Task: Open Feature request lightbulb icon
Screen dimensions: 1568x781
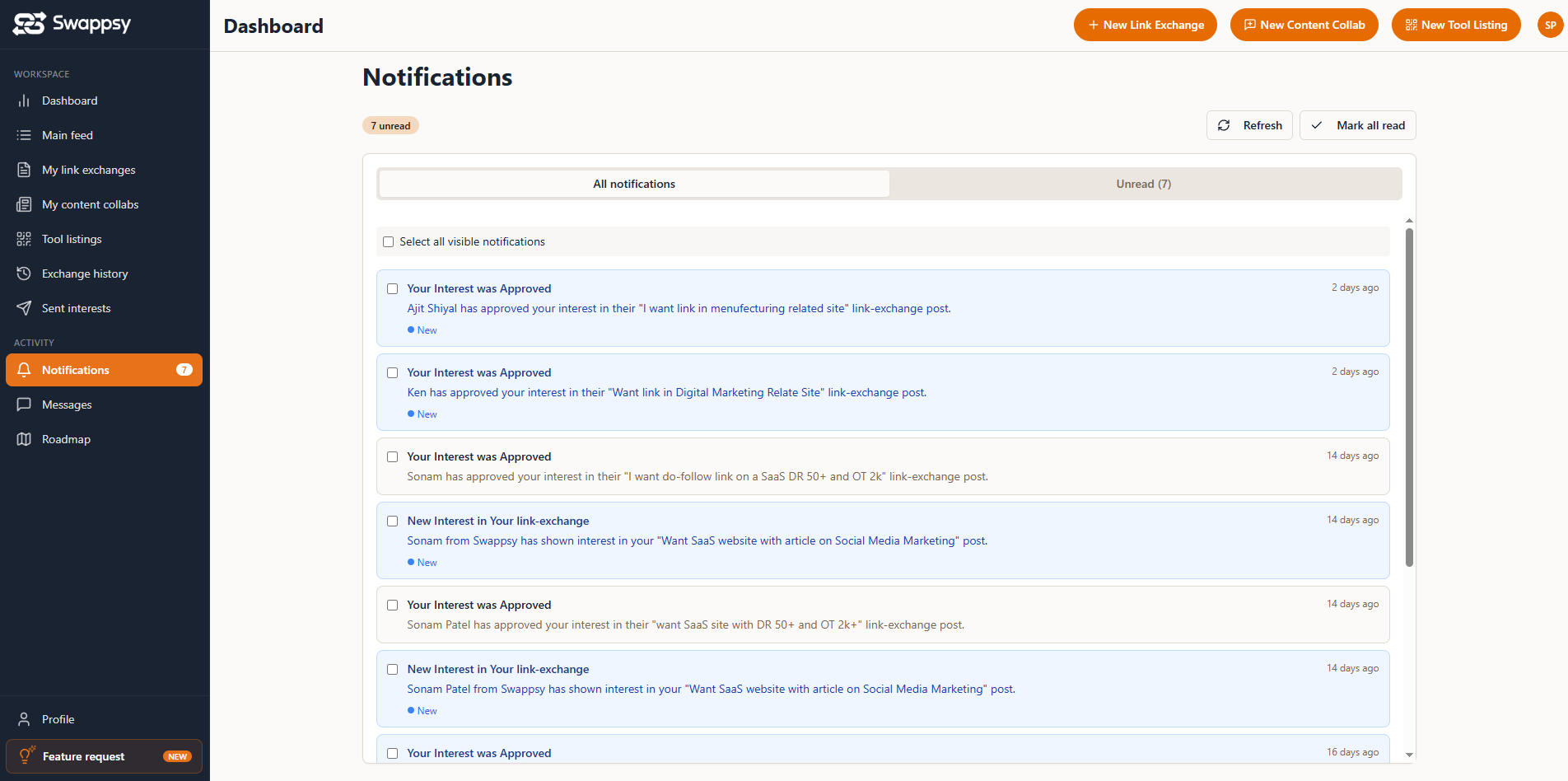Action: (x=27, y=755)
